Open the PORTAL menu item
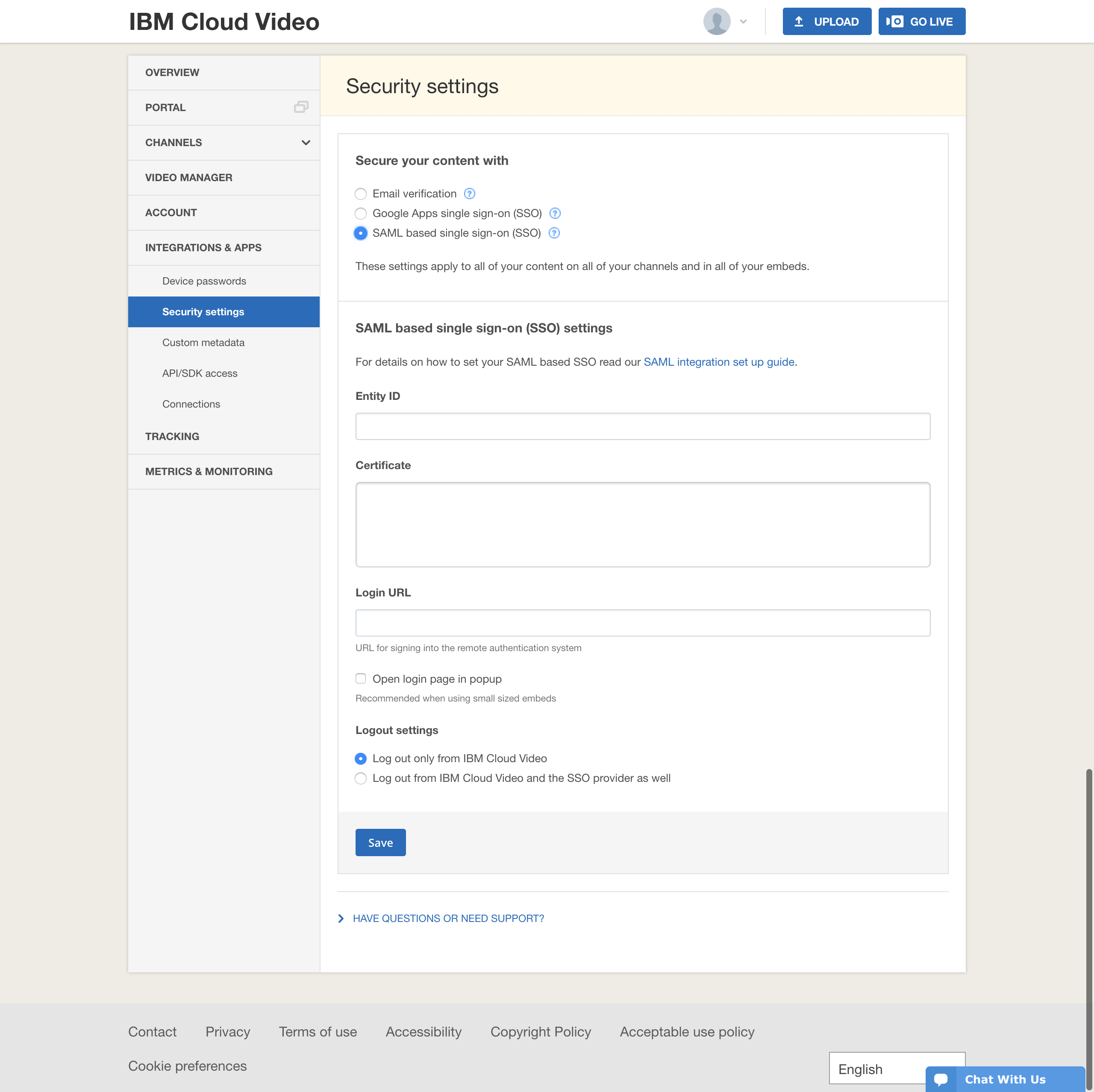This screenshot has height=1092, width=1094. [224, 108]
